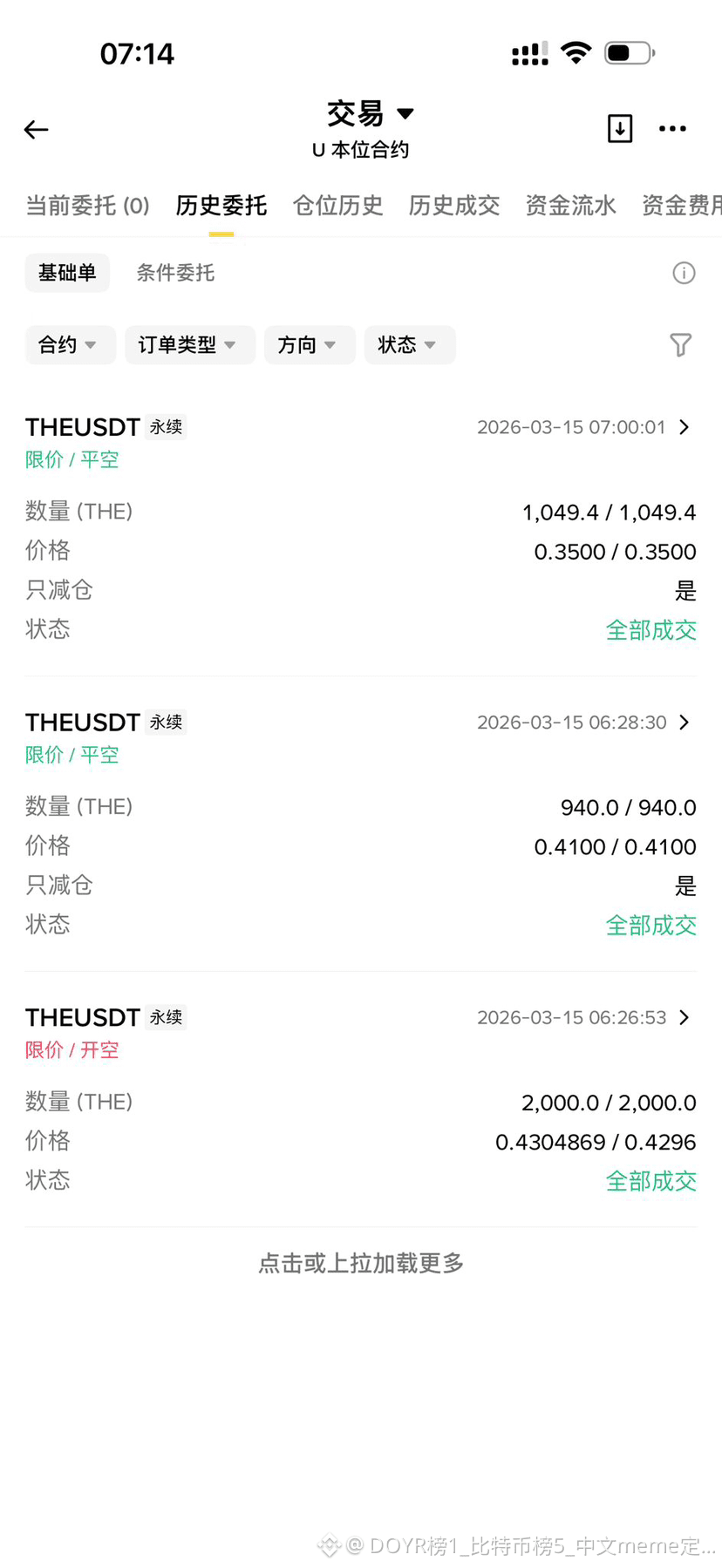
Task: Open details arrow for 07:00:01 order
Action: coord(685,427)
